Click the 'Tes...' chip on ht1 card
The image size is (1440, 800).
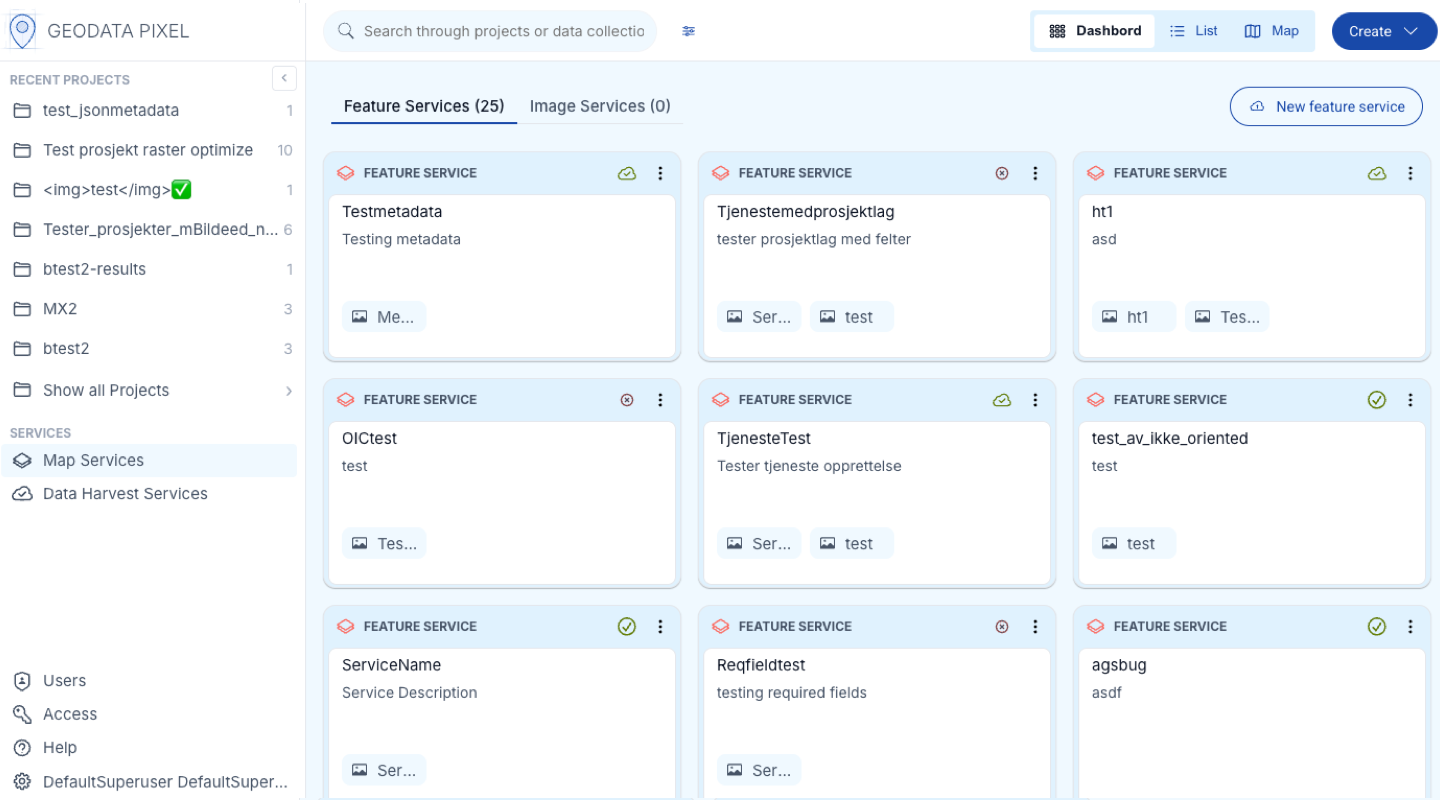tap(1227, 317)
